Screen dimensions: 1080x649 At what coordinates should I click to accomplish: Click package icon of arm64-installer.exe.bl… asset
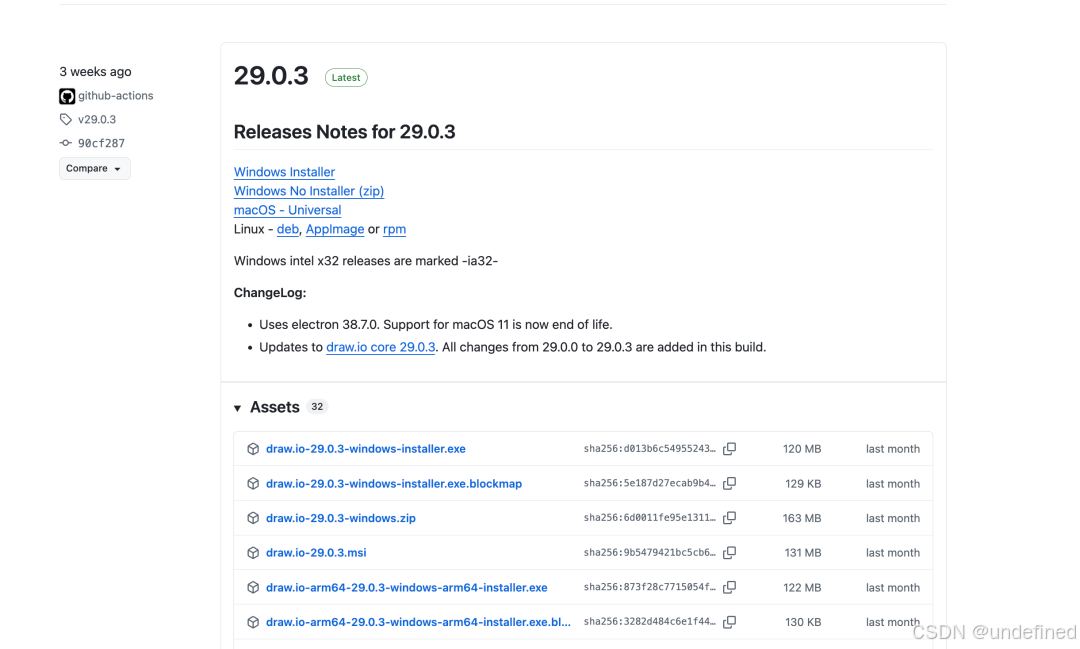pos(253,622)
